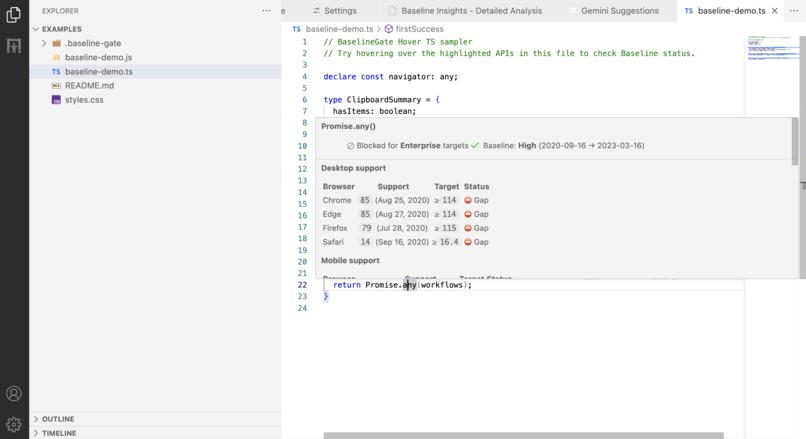Click firstSuccess in the breadcrumb
This screenshot has height=439, width=806.
tap(419, 29)
